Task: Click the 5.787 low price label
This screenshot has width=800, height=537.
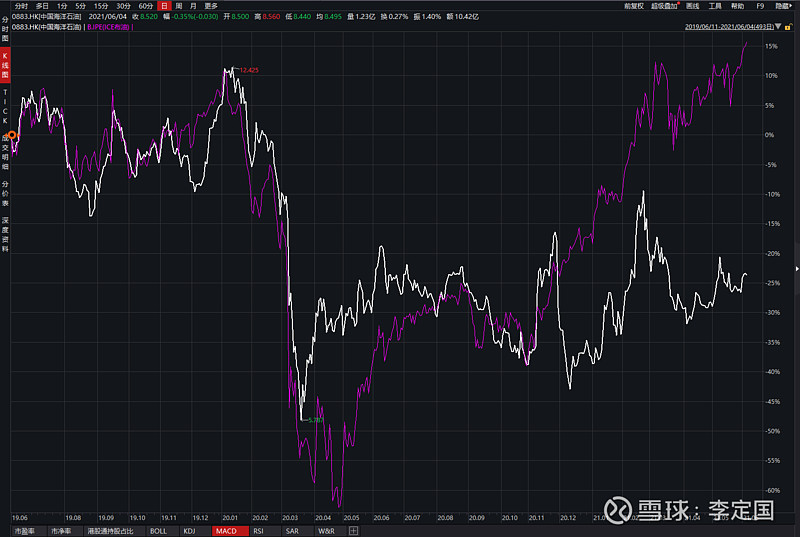Action: [316, 420]
